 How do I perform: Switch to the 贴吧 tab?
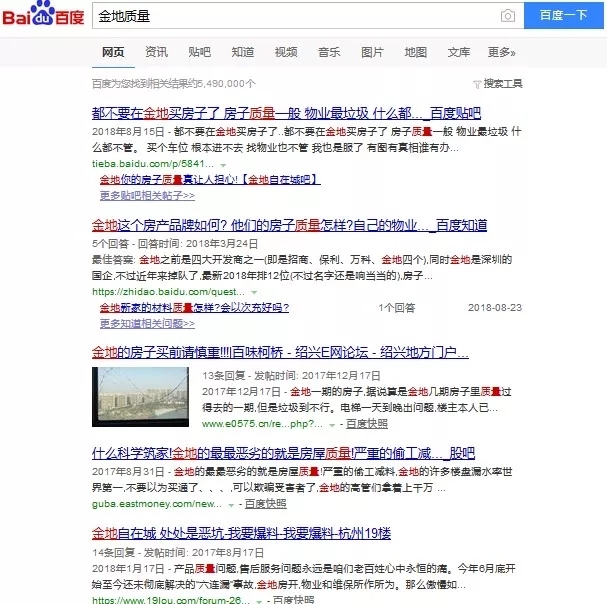point(199,52)
